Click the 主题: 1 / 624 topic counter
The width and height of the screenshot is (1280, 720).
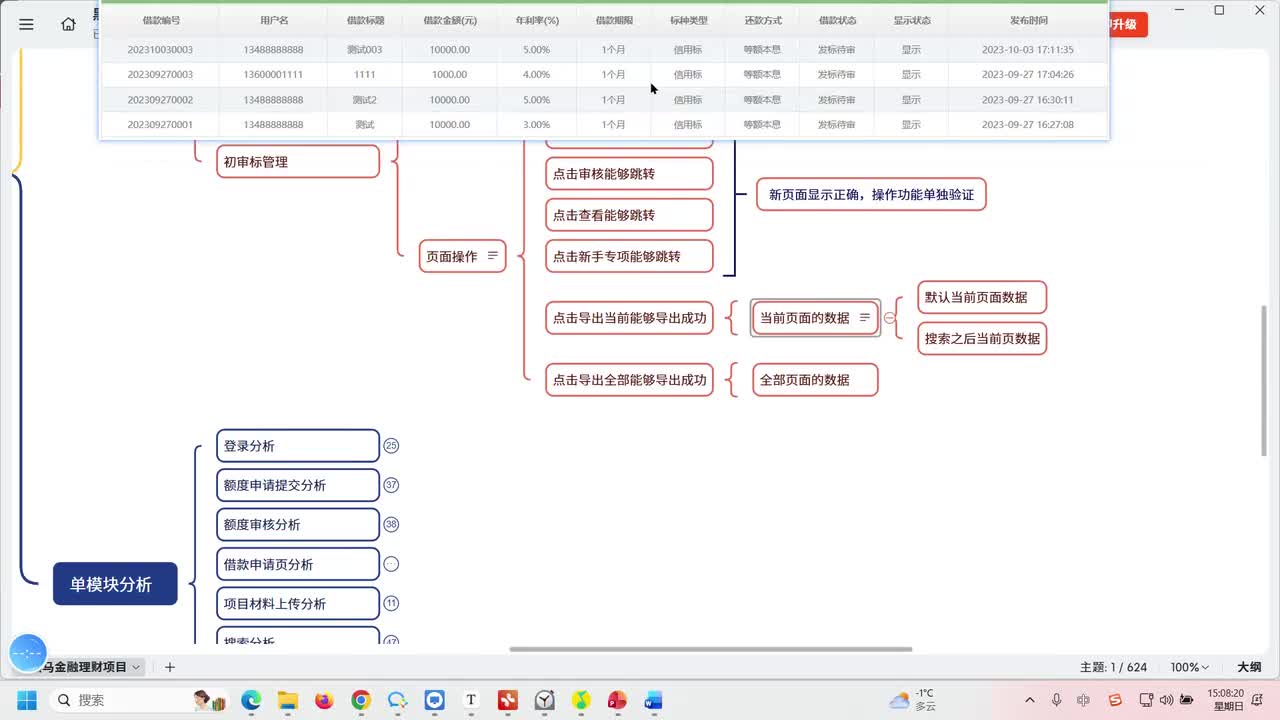[x=1113, y=667]
